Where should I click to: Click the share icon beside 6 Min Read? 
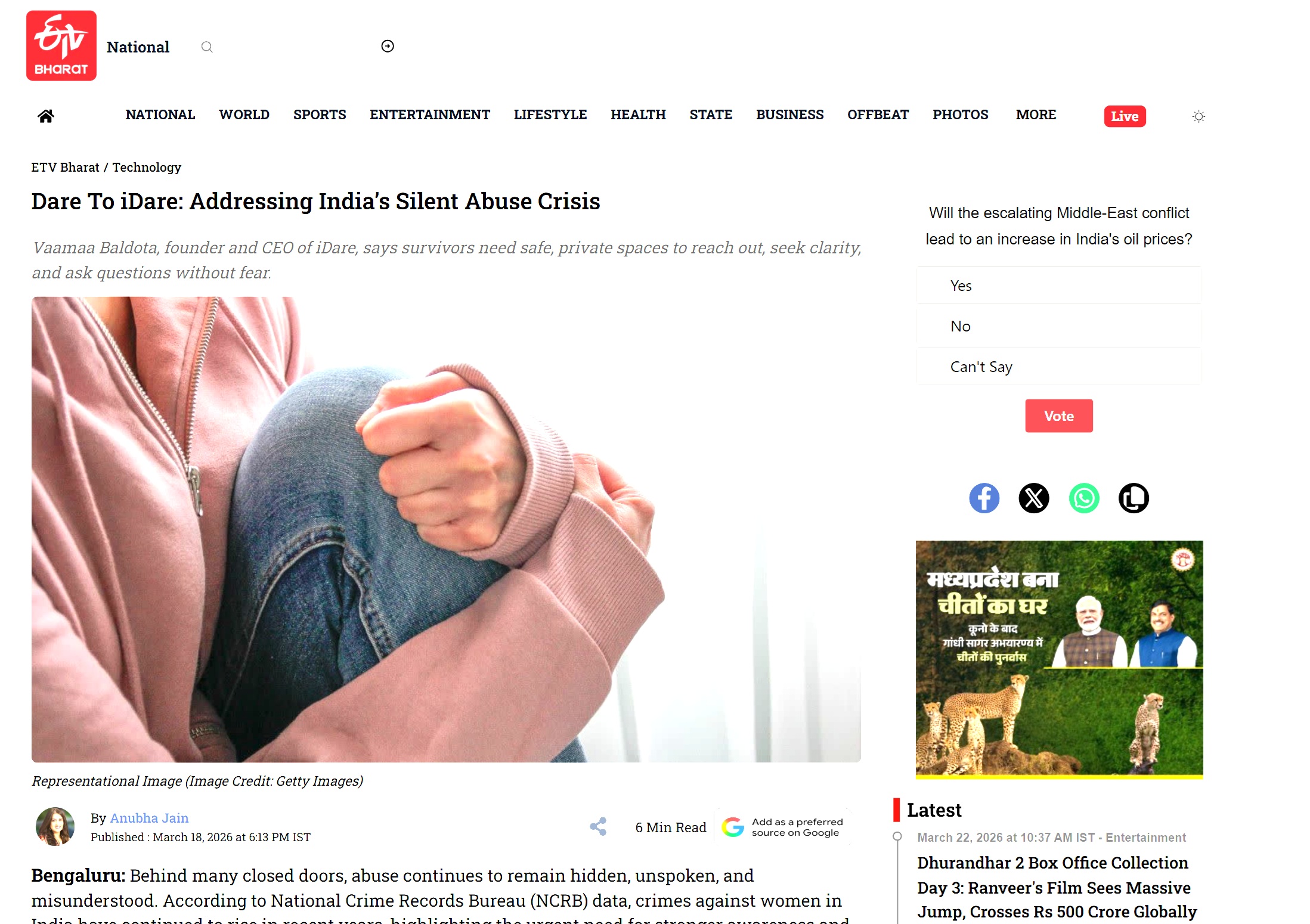tap(598, 826)
